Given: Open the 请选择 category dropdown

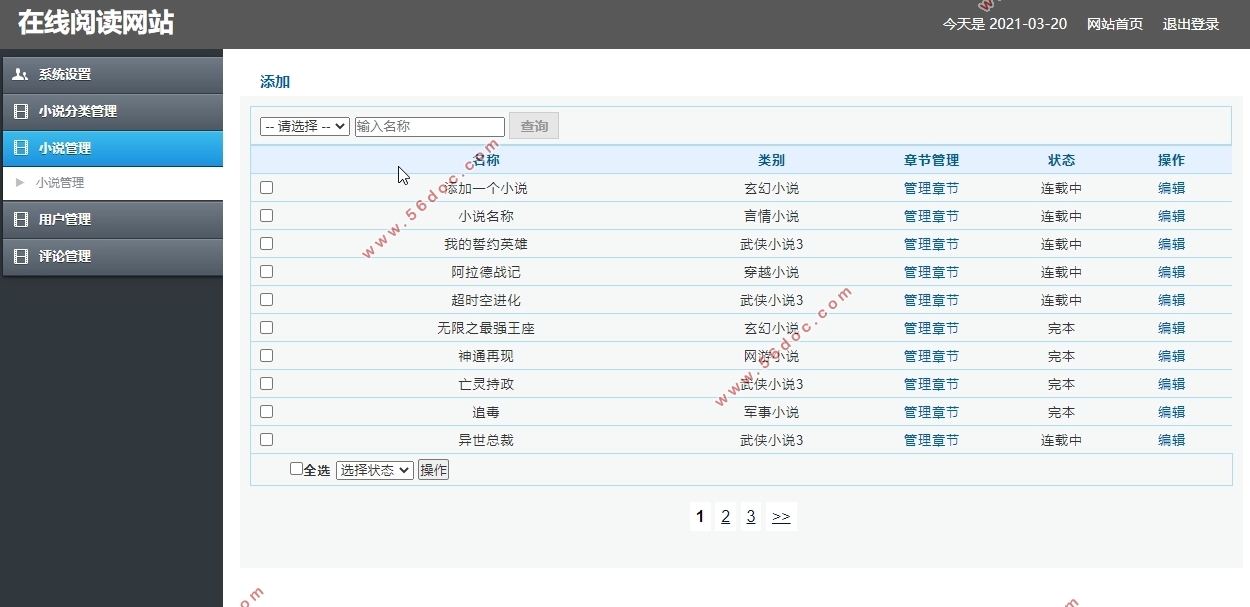Looking at the screenshot, I should [x=305, y=126].
